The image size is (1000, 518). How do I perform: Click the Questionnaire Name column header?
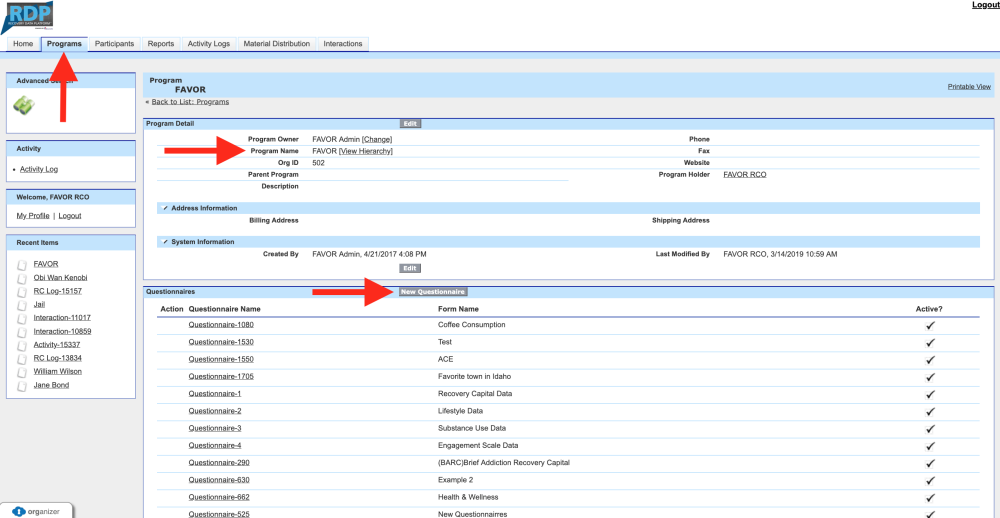coord(224,309)
